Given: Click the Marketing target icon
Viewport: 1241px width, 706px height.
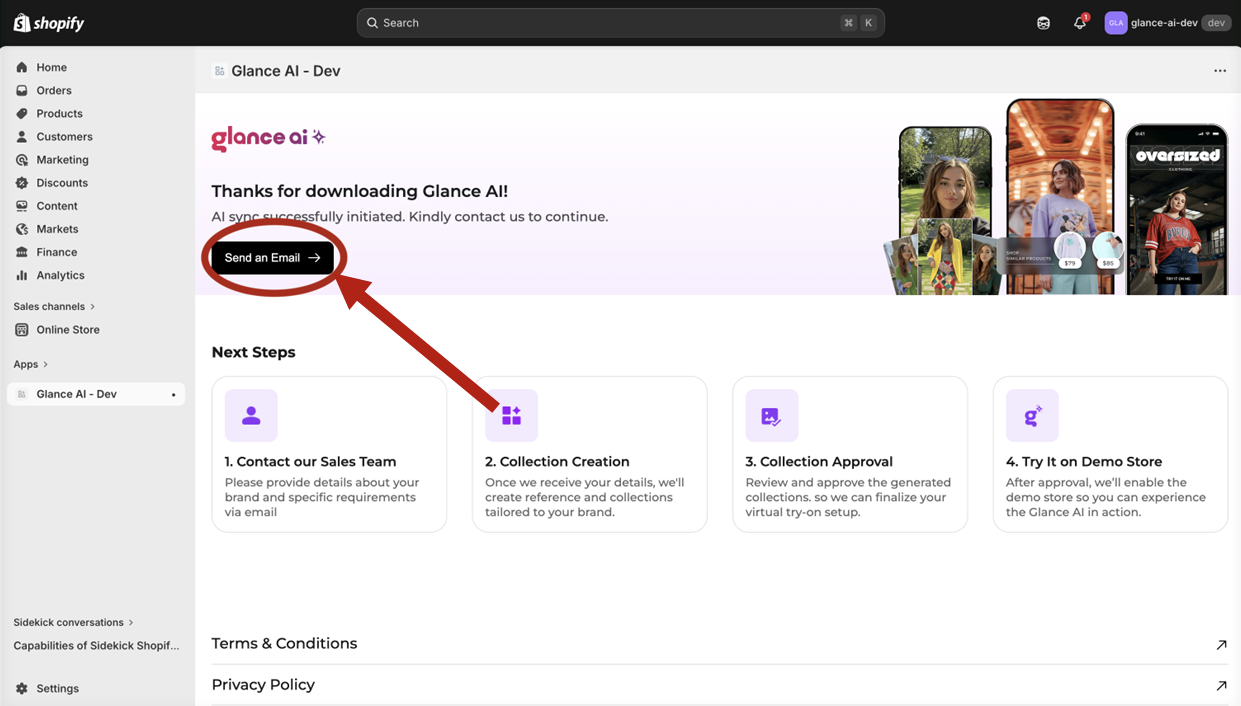Looking at the screenshot, I should point(22,160).
